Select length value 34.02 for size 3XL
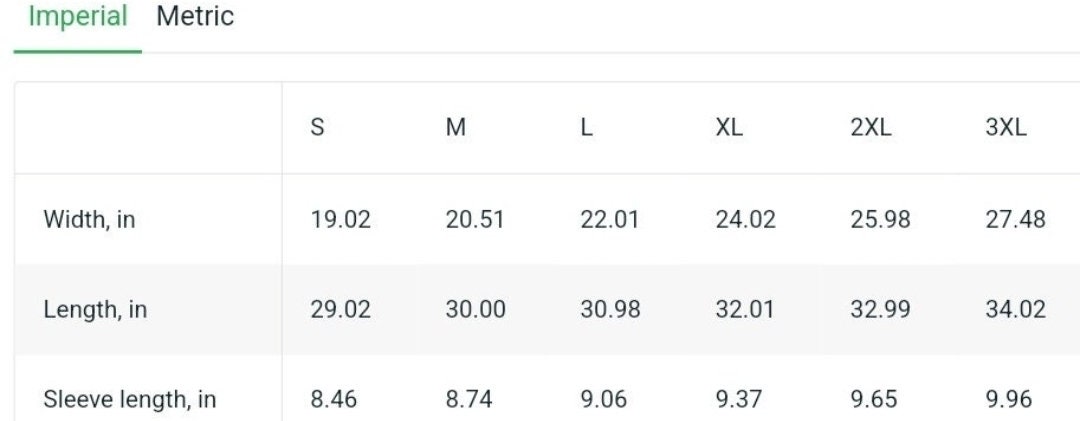1080x421 pixels. point(1015,309)
